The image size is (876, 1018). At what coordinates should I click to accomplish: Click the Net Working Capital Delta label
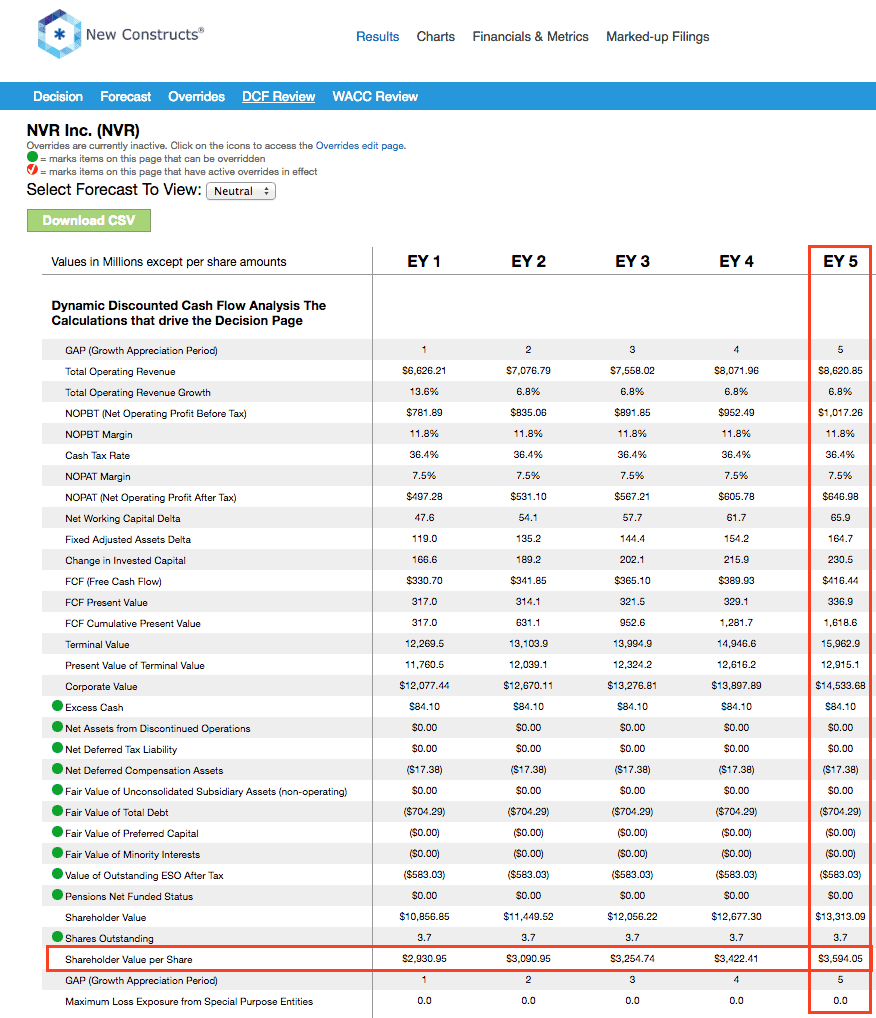[123, 519]
